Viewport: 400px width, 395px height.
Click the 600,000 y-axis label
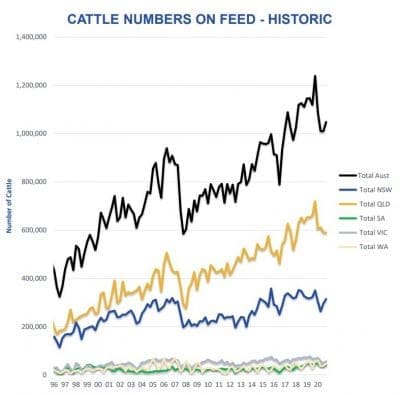click(x=34, y=230)
